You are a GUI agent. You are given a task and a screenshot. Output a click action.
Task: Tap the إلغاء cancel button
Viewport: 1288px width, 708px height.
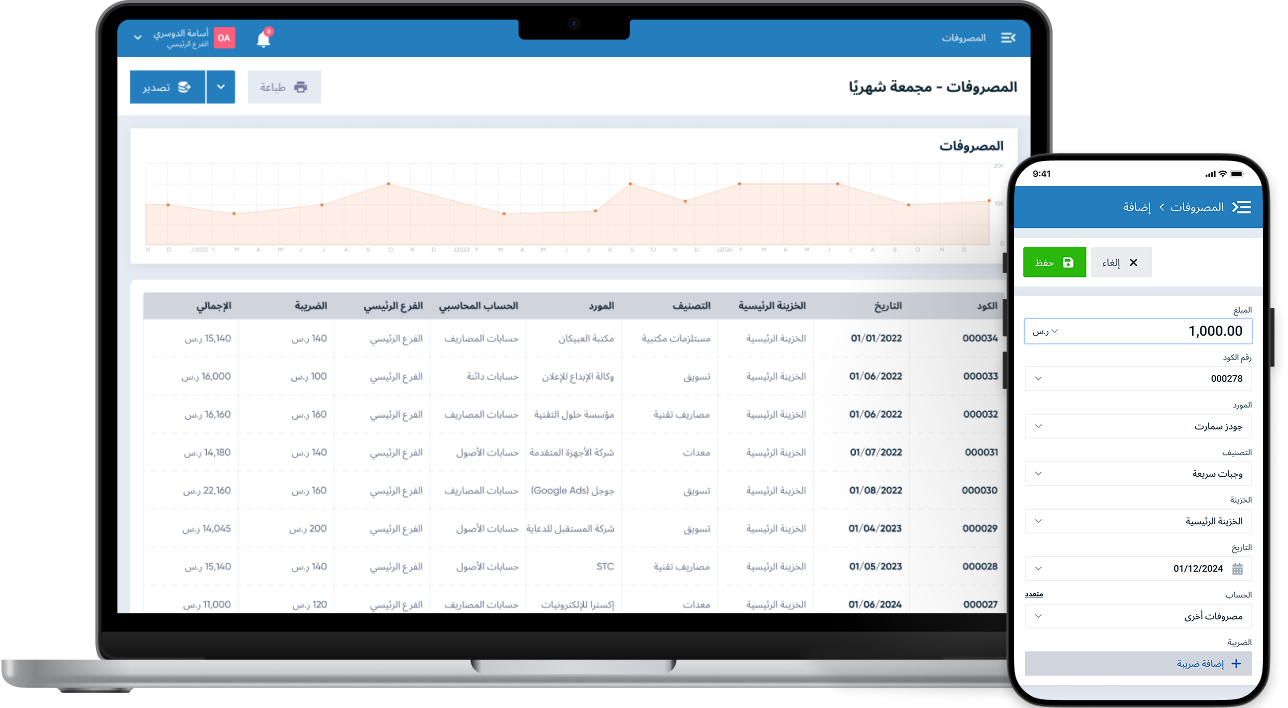pyautogui.click(x=1121, y=262)
